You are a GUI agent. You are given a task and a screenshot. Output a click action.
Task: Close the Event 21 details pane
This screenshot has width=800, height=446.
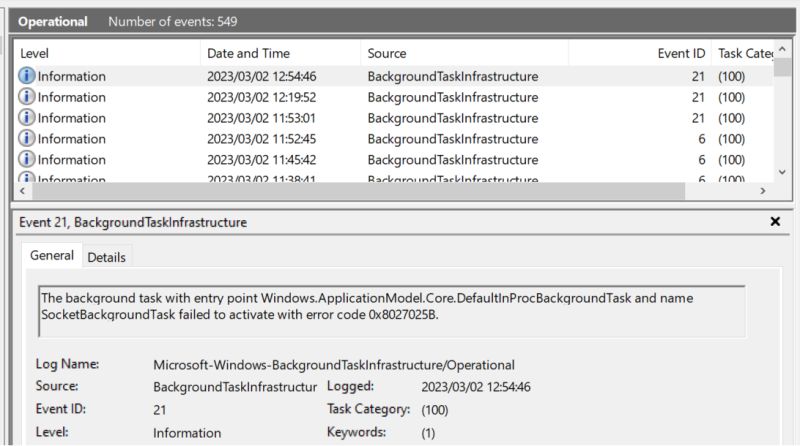click(775, 221)
